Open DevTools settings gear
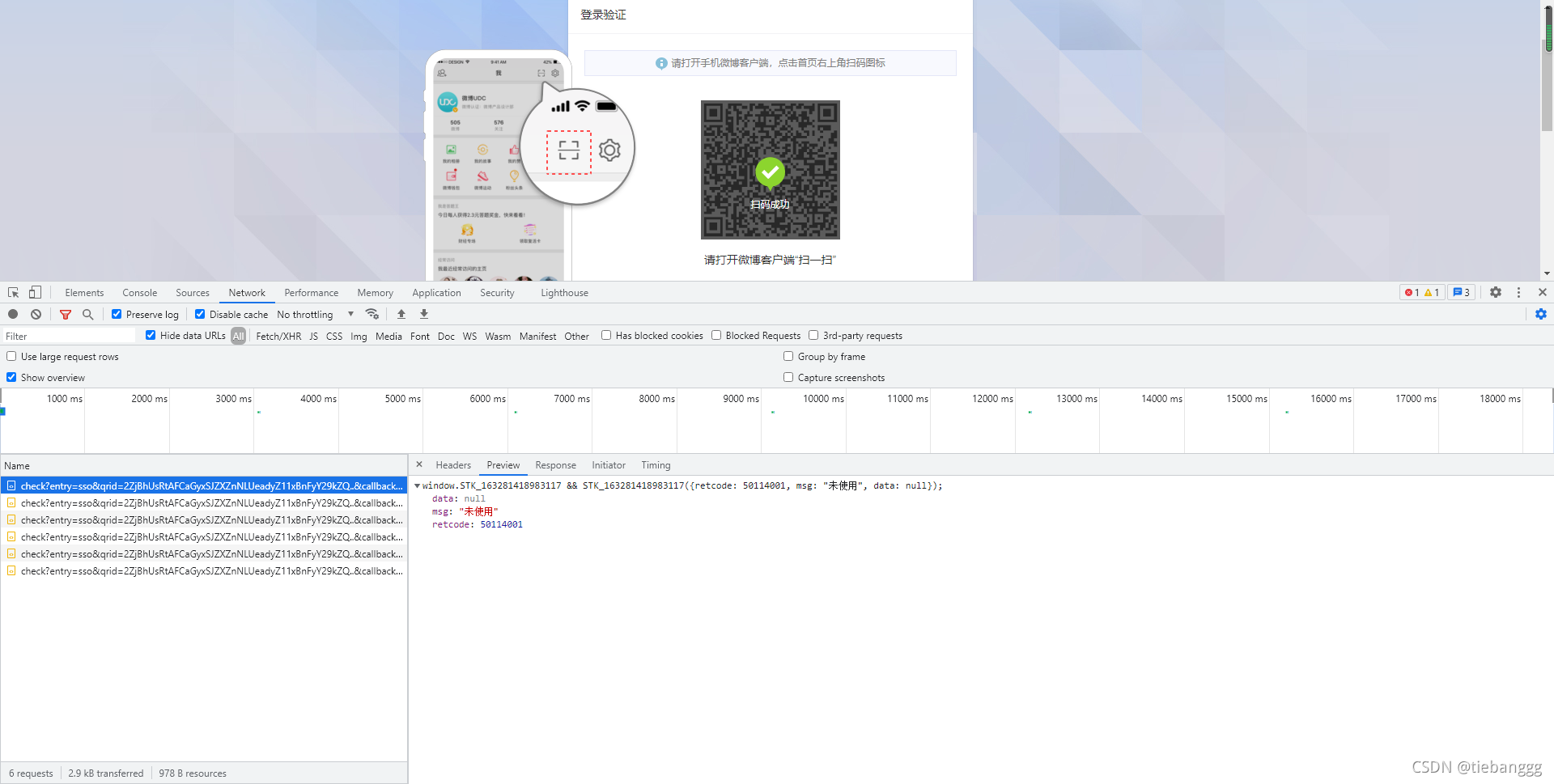This screenshot has height=784, width=1554. pos(1496,292)
